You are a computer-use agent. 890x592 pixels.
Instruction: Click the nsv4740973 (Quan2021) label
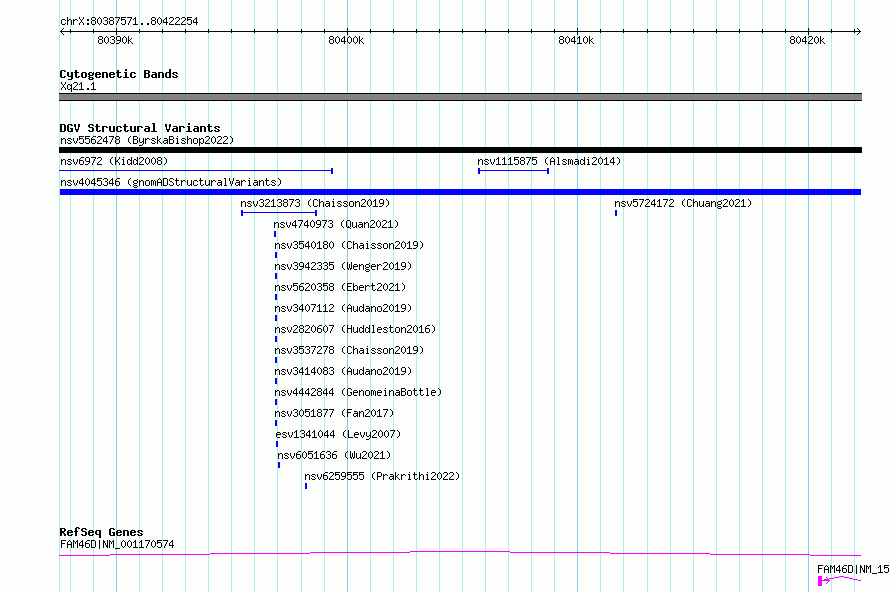click(x=336, y=224)
